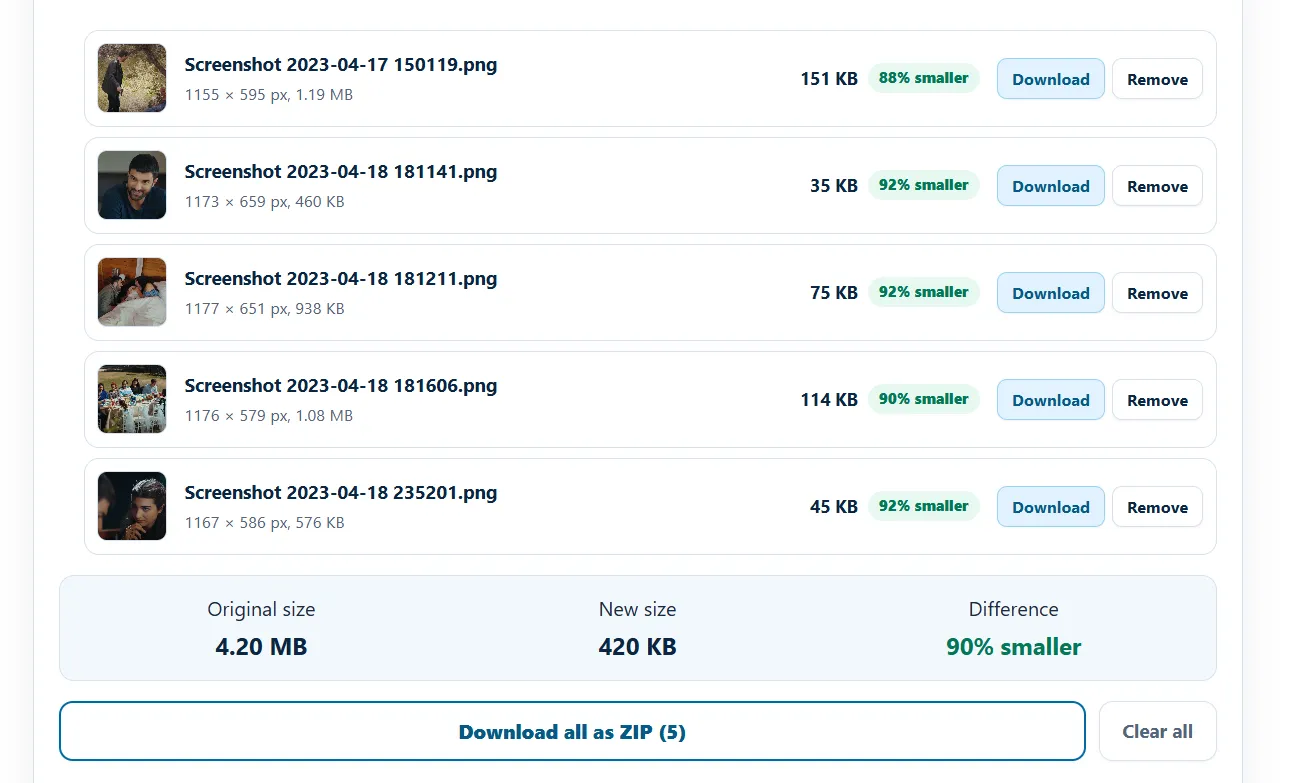Open thumbnail of Screenshot 2023-04-18 181211.png
The image size is (1305, 783).
[132, 292]
